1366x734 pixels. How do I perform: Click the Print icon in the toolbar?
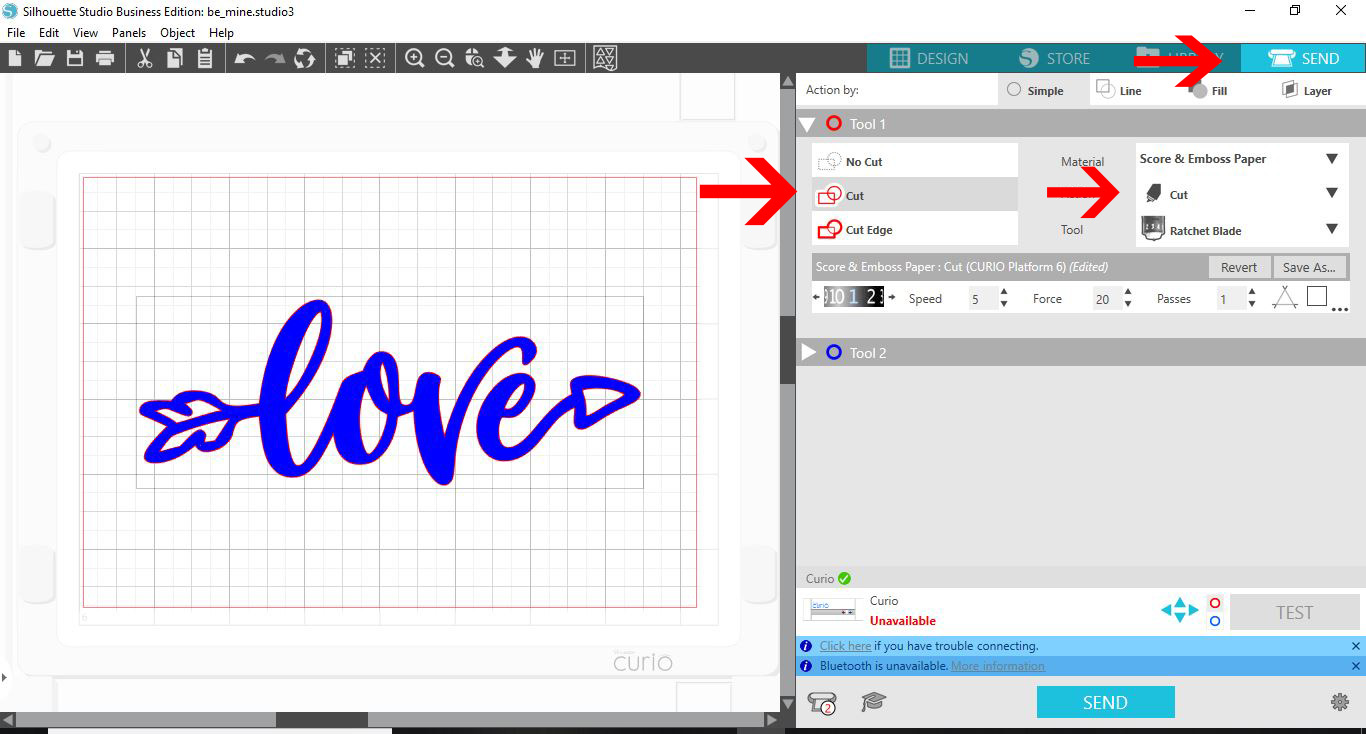[x=105, y=58]
